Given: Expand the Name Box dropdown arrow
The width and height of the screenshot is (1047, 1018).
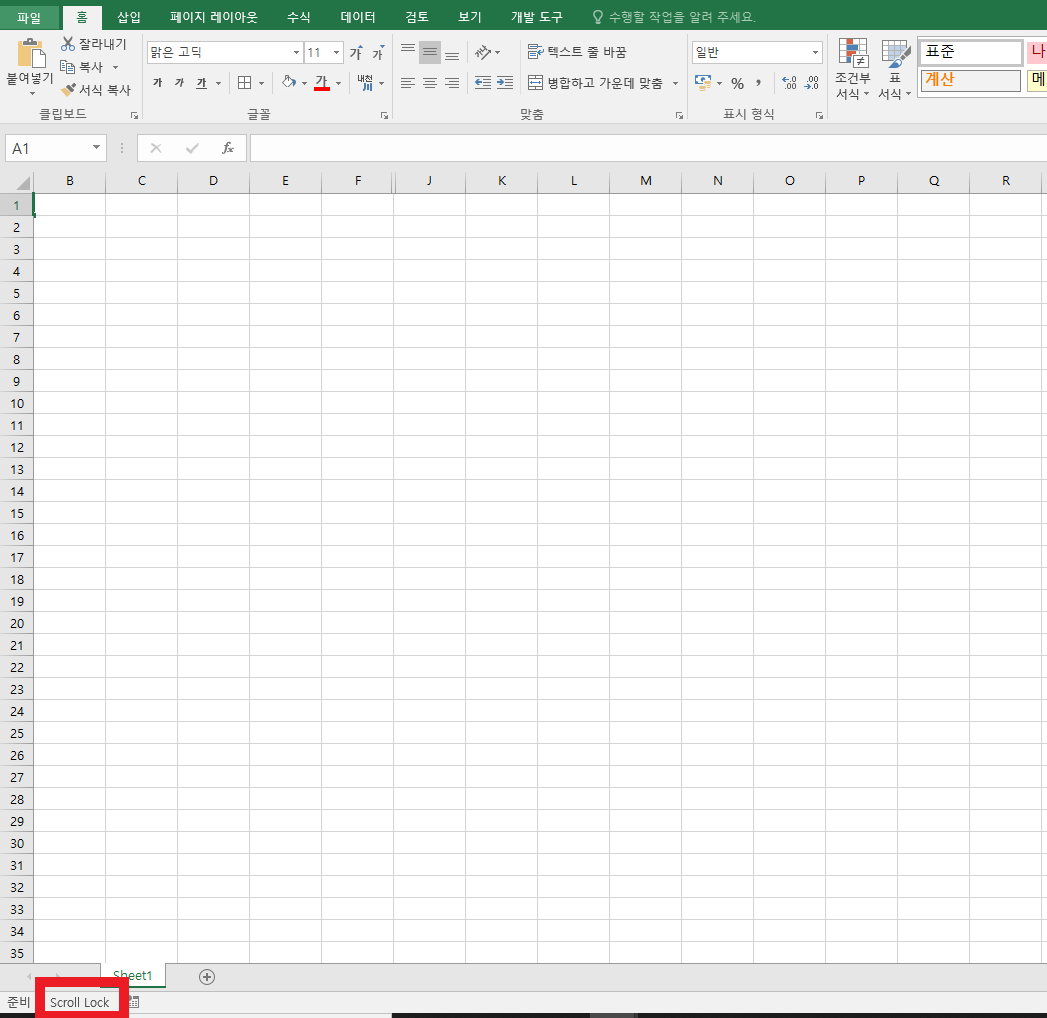Looking at the screenshot, I should (x=96, y=148).
